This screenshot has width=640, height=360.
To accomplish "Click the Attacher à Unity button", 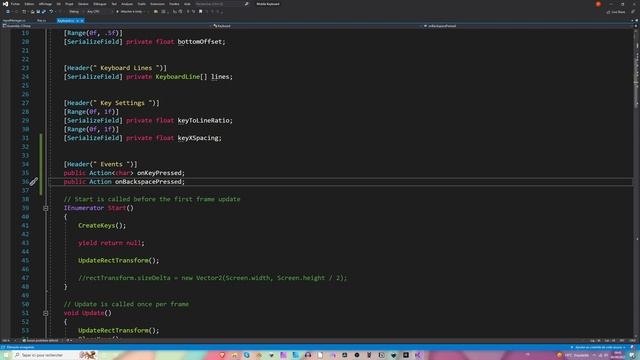I will click(130, 11).
